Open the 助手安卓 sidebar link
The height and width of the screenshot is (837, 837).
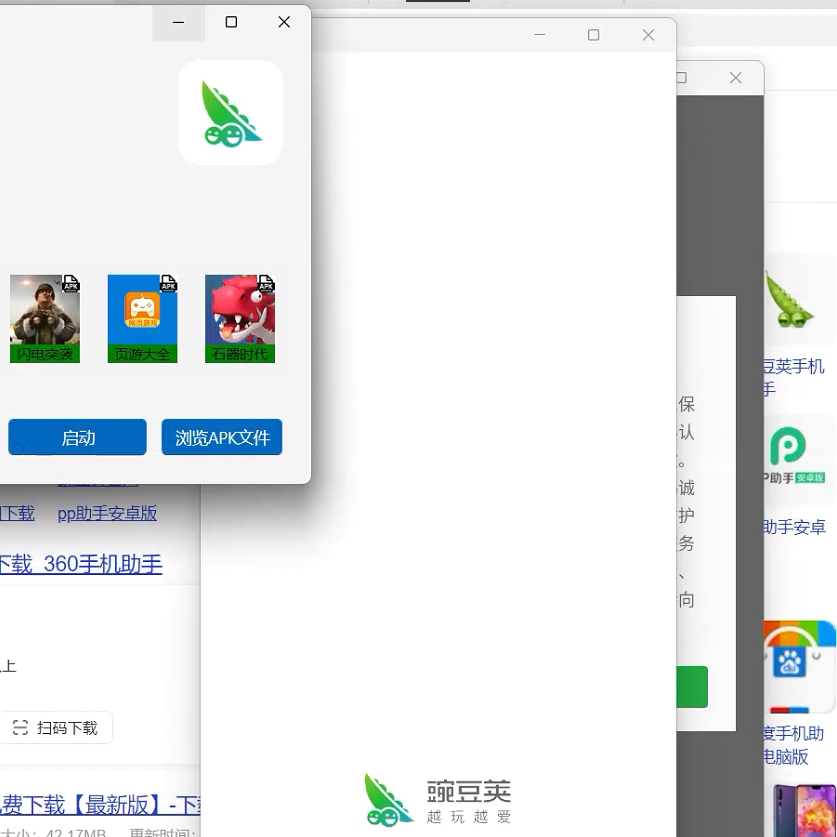coord(794,527)
